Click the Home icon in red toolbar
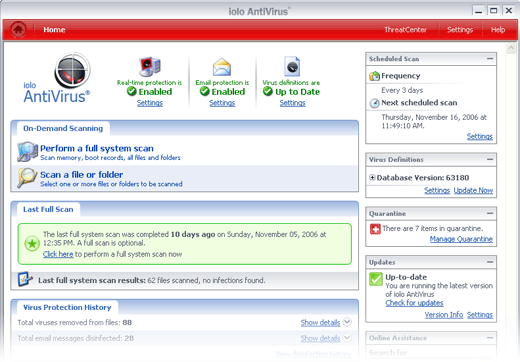 coord(18,30)
